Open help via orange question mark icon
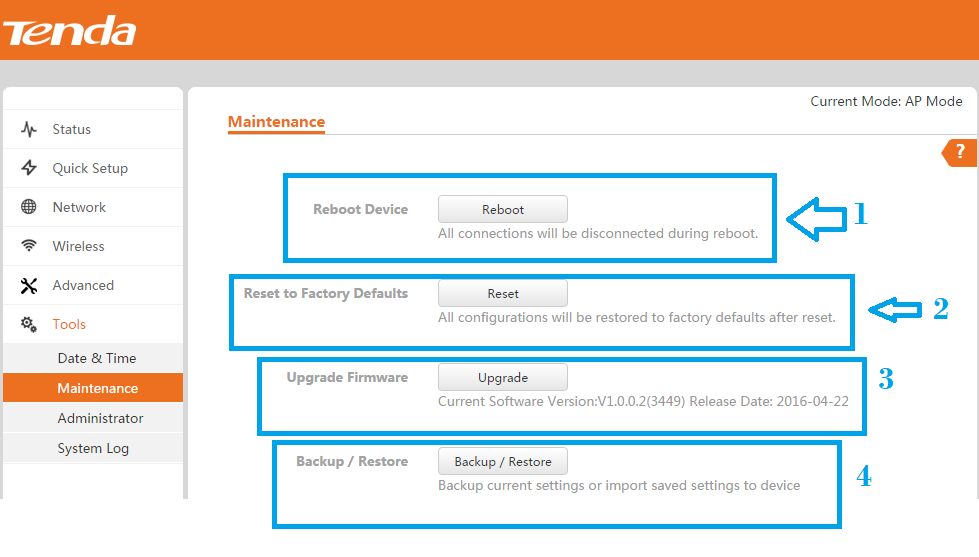 [960, 152]
